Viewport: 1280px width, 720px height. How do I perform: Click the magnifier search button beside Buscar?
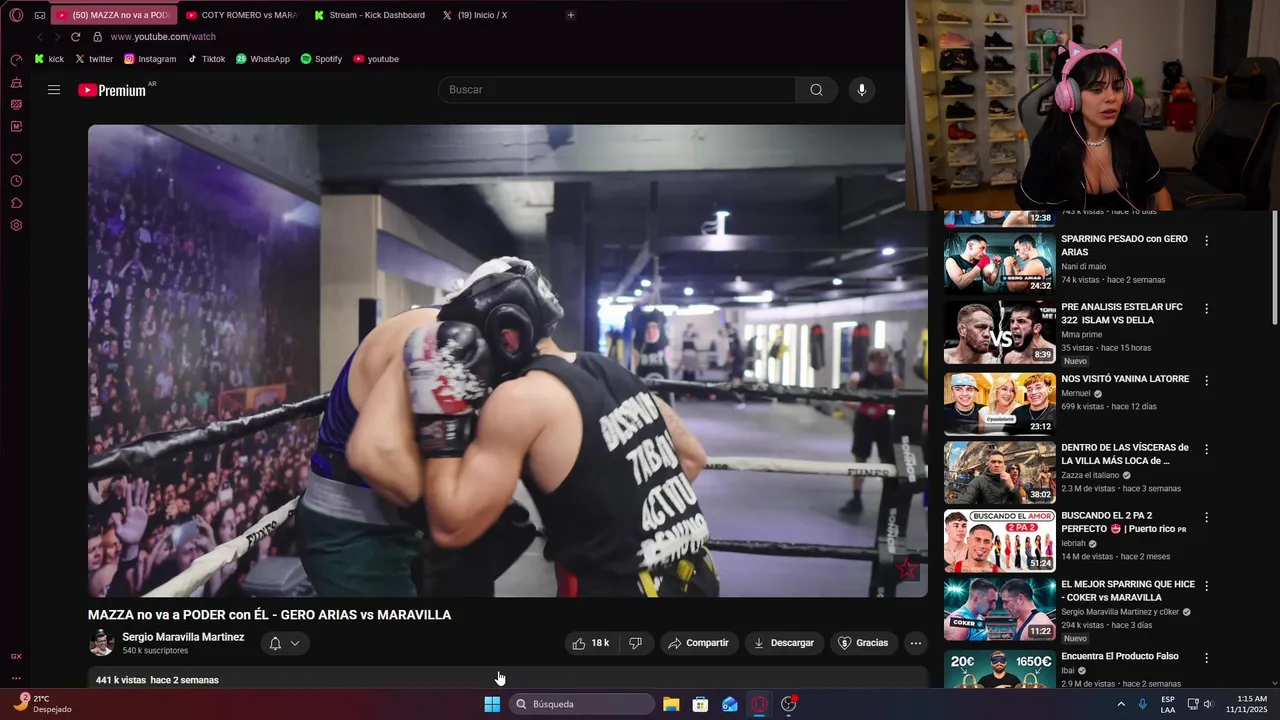pos(817,90)
